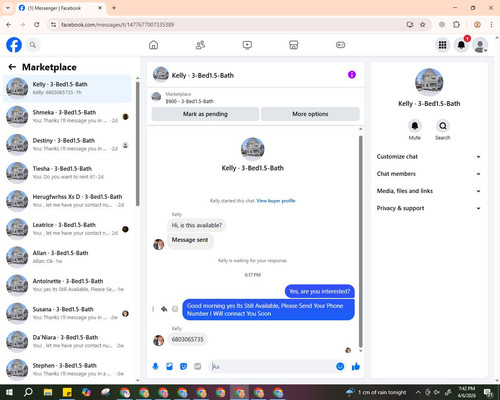Open Allan - 3-Bed1.5-Bath conversation
500x400 pixels.
[67, 257]
